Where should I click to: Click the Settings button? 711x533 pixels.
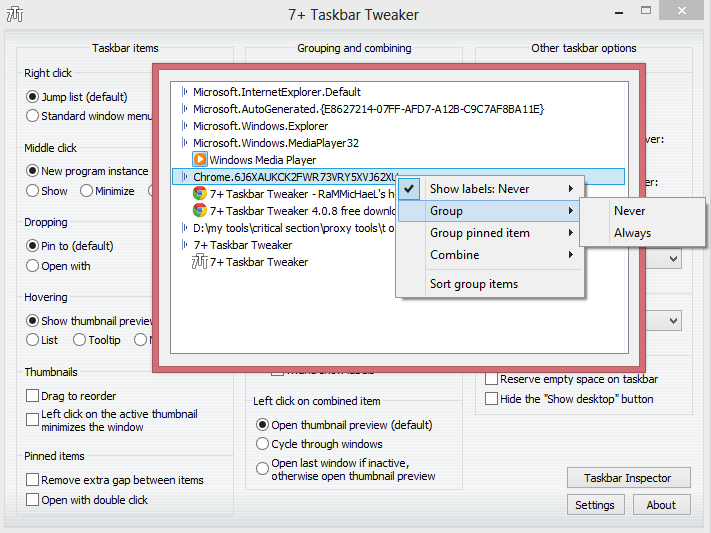(x=595, y=504)
